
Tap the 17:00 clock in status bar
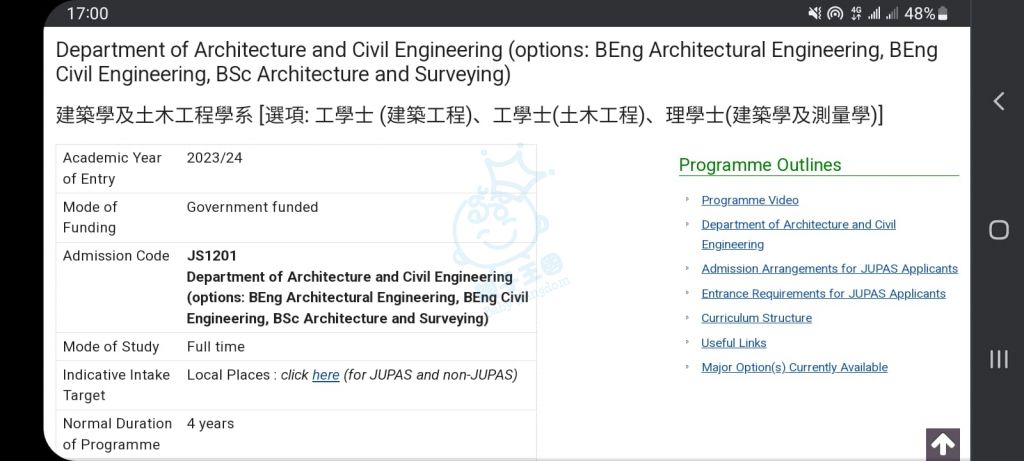pos(88,13)
